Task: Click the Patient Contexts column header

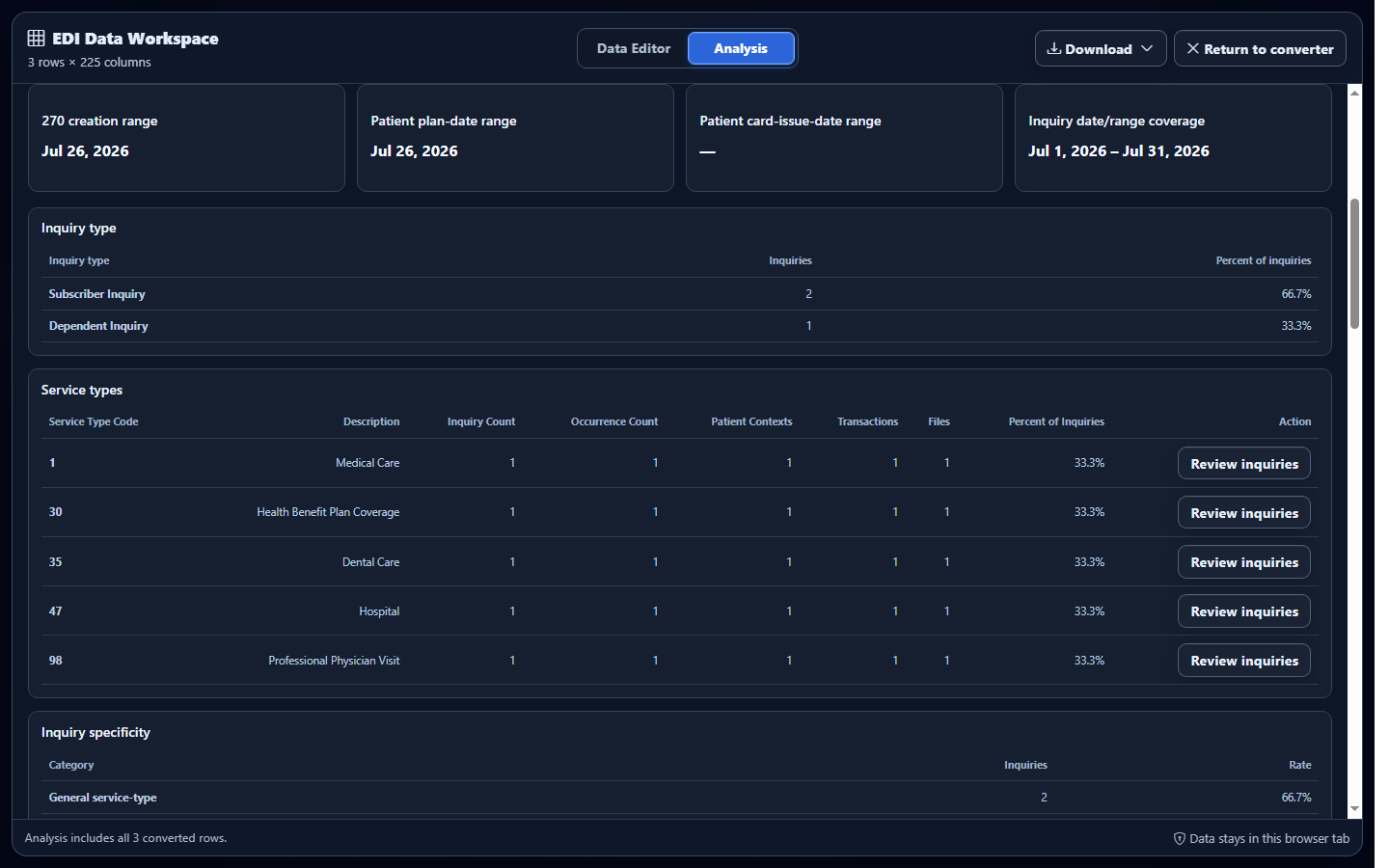Action: point(751,421)
